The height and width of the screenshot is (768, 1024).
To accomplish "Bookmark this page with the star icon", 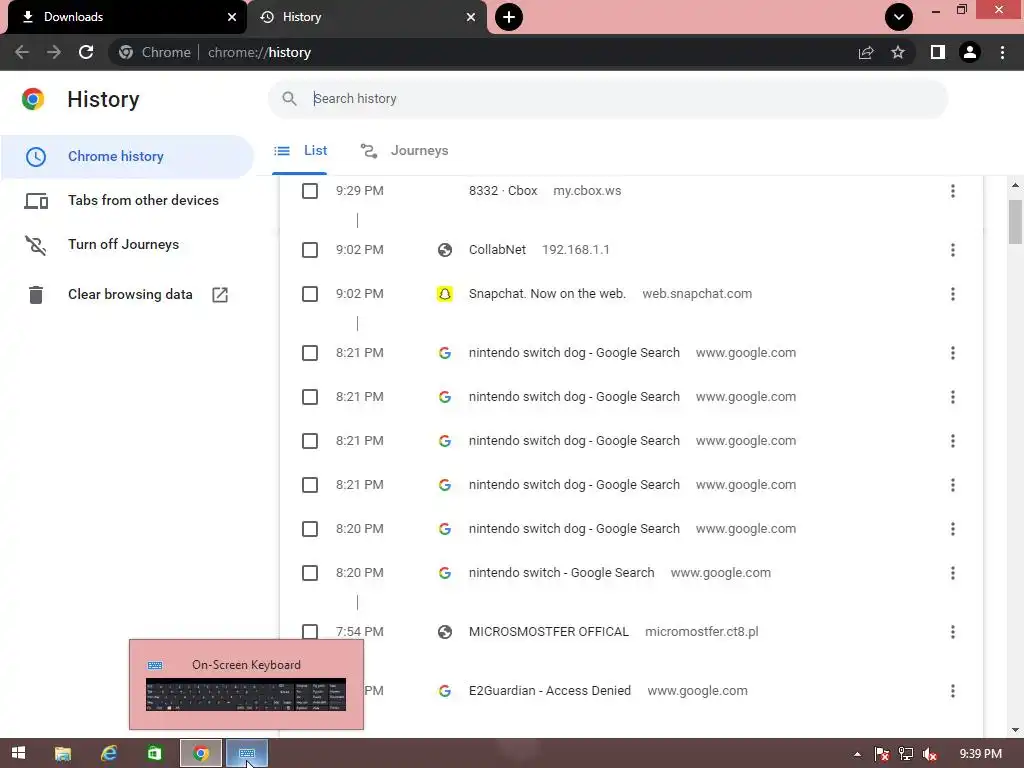I will (898, 52).
